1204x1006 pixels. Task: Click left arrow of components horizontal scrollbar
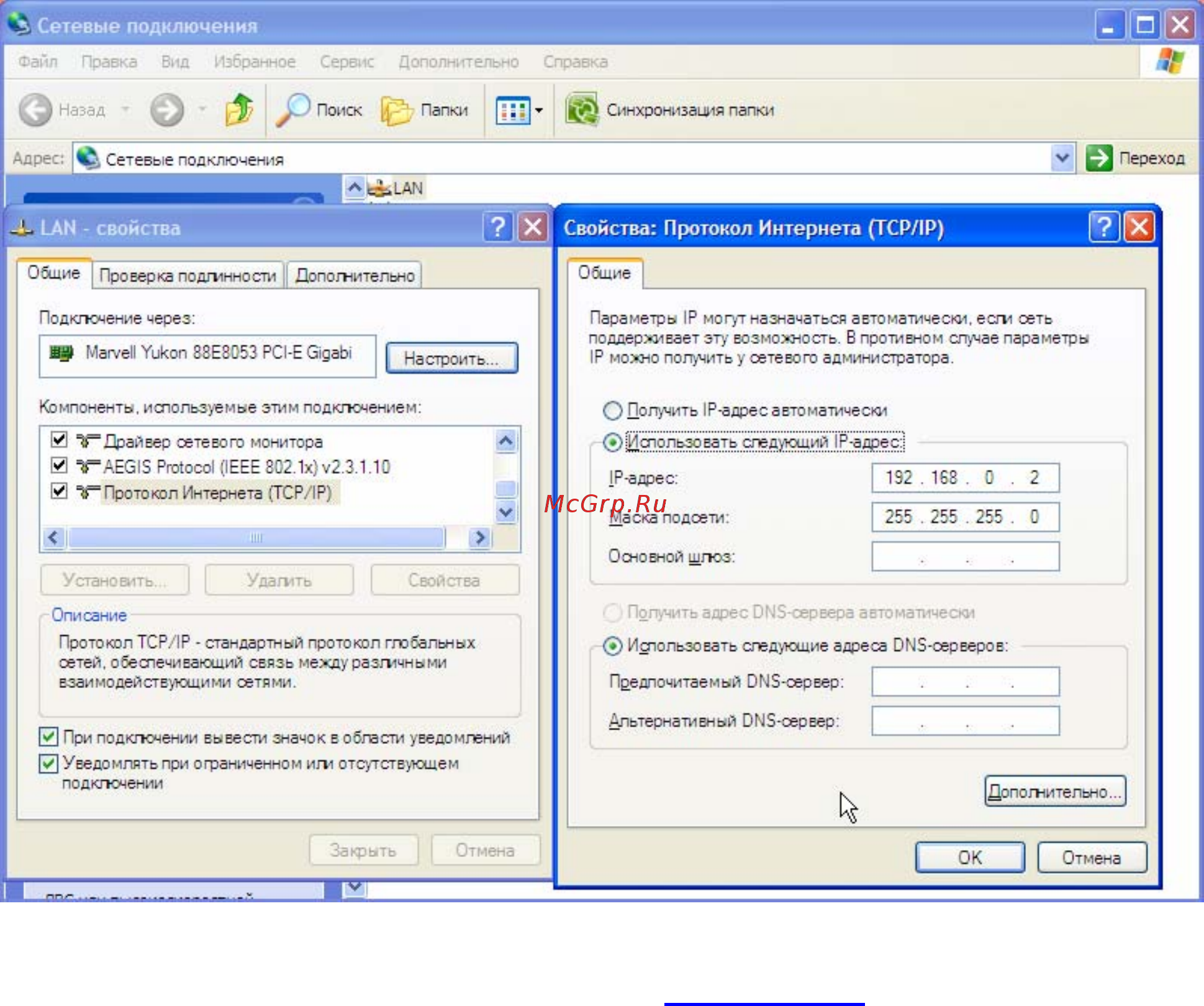click(x=54, y=537)
